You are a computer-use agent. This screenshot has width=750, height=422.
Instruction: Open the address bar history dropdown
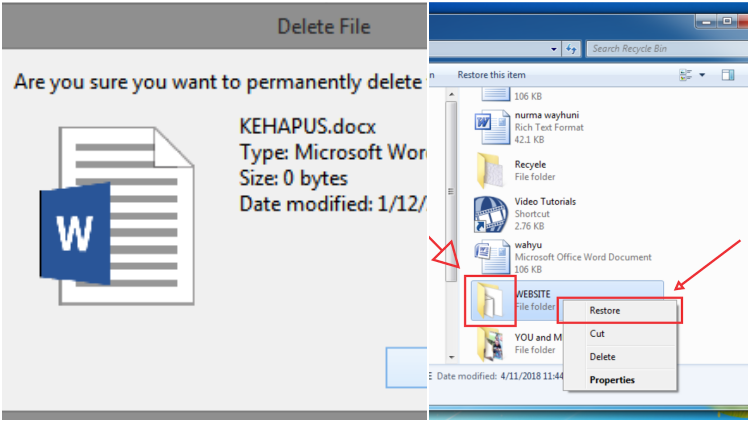click(x=554, y=49)
